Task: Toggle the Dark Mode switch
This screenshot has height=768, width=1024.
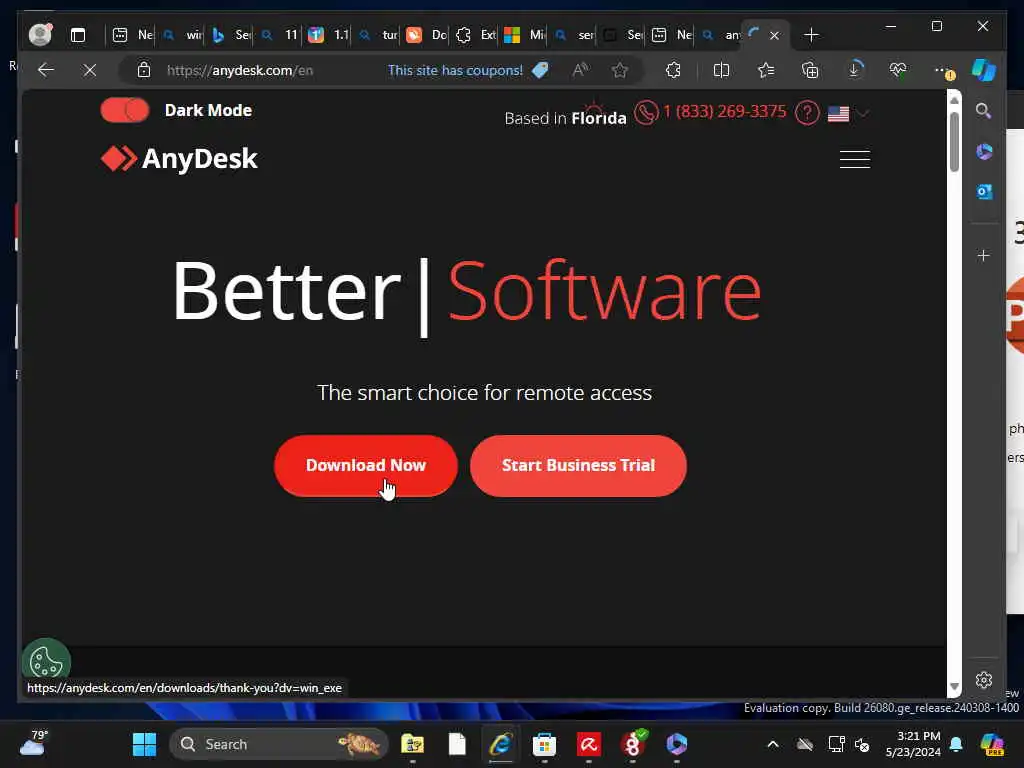Action: 125,110
